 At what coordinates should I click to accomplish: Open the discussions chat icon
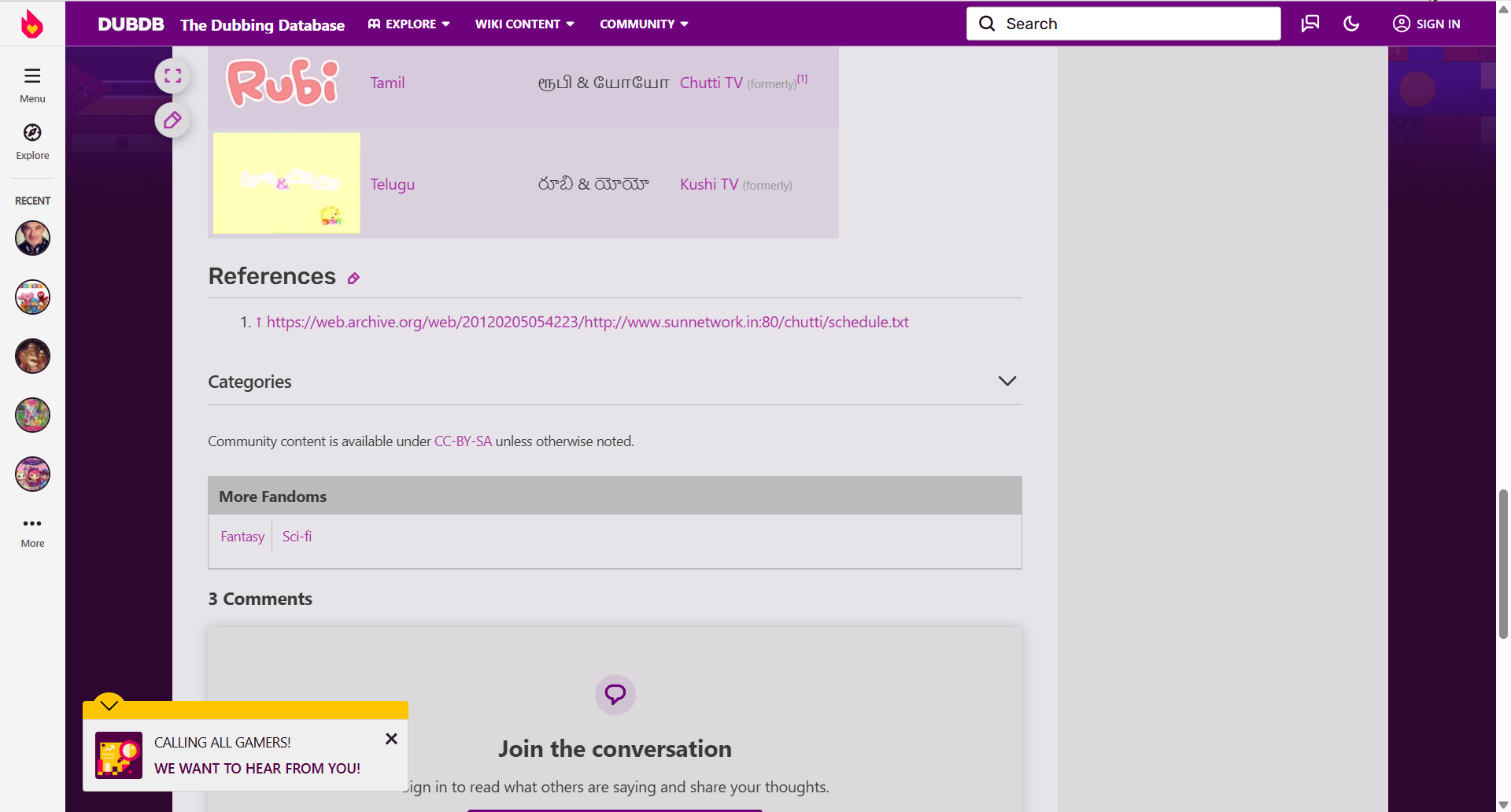click(x=1310, y=24)
